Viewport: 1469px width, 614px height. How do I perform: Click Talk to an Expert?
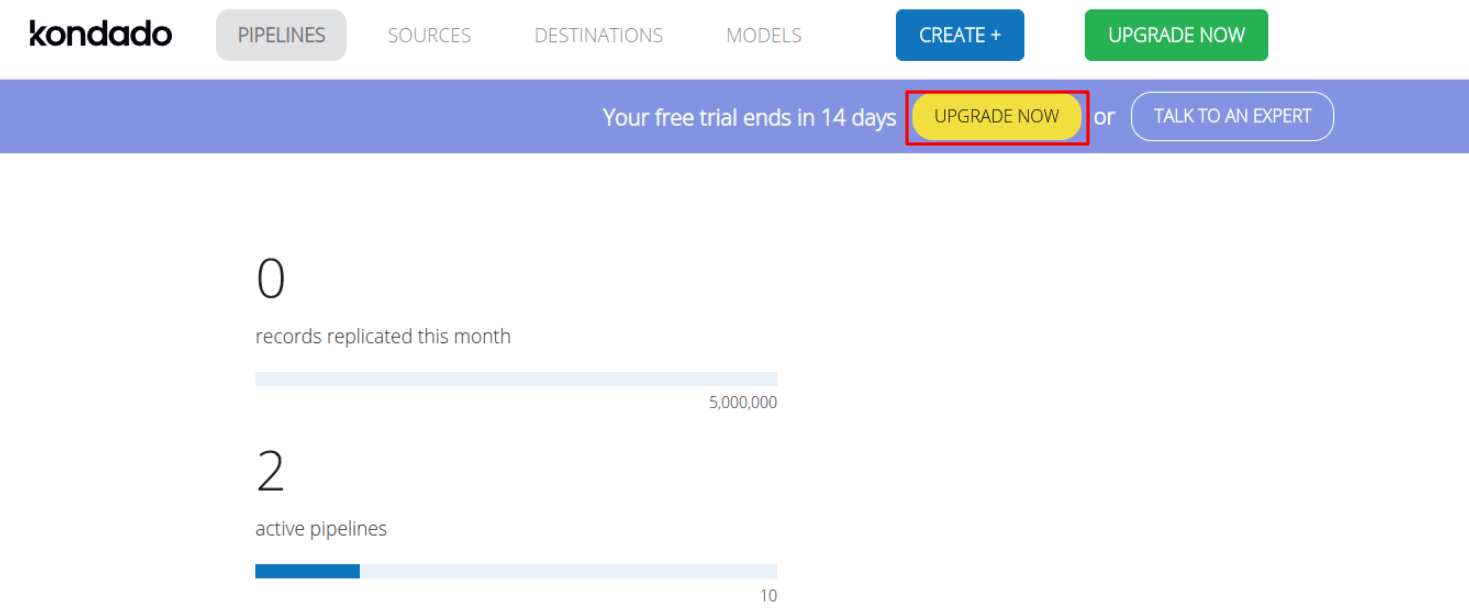click(x=1232, y=117)
